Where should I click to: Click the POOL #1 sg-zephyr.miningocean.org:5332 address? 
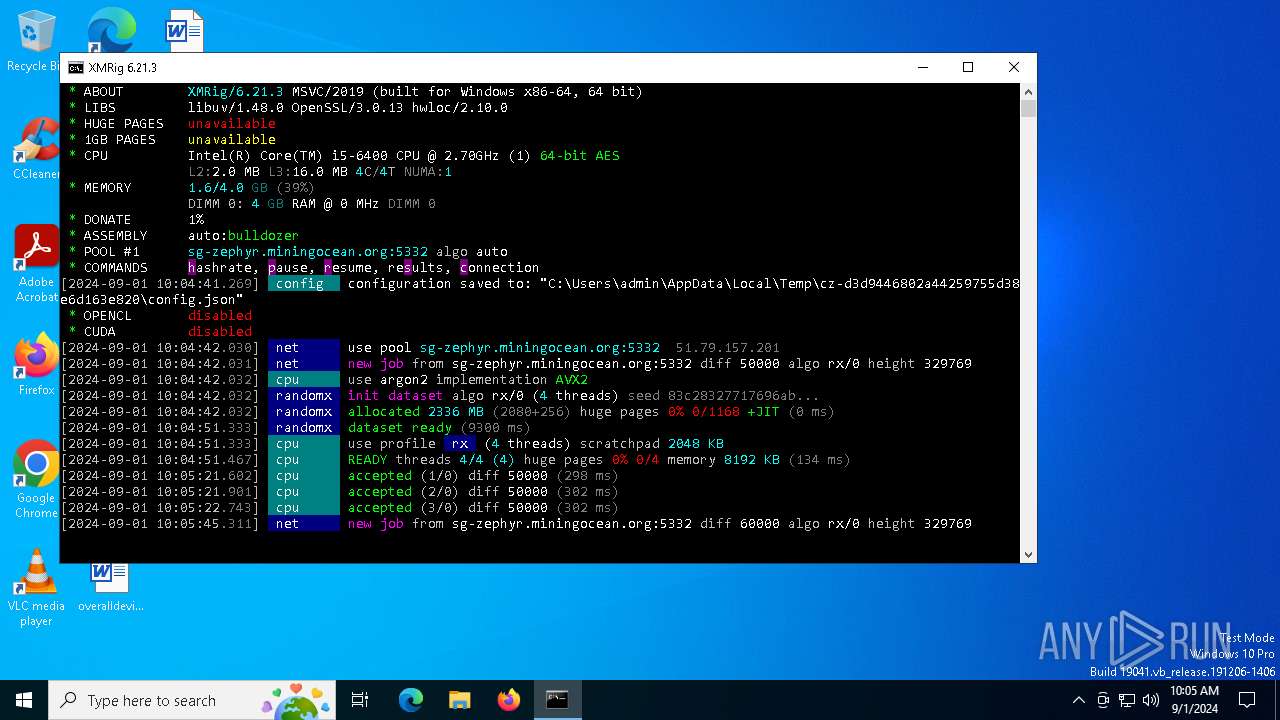(x=308, y=252)
